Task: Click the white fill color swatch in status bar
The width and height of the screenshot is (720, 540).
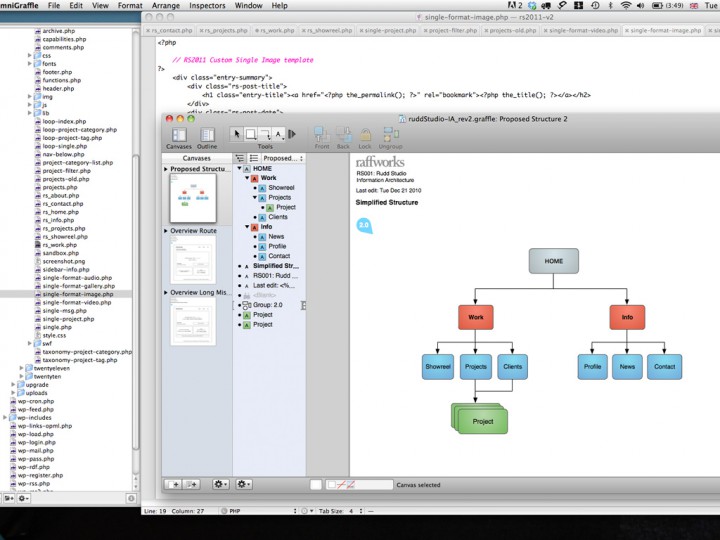Action: [x=316, y=484]
